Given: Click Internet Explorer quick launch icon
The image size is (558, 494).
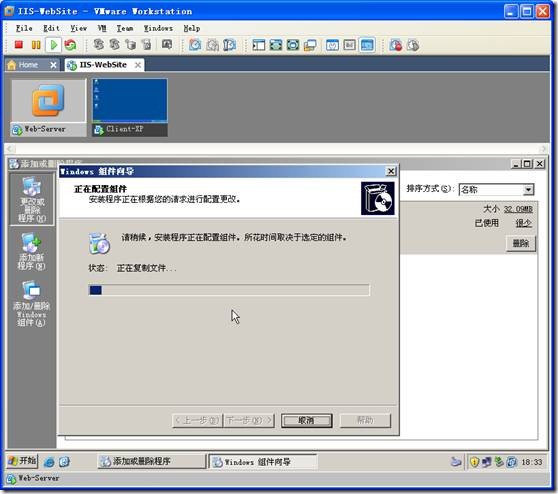Looking at the screenshot, I should pos(49,462).
